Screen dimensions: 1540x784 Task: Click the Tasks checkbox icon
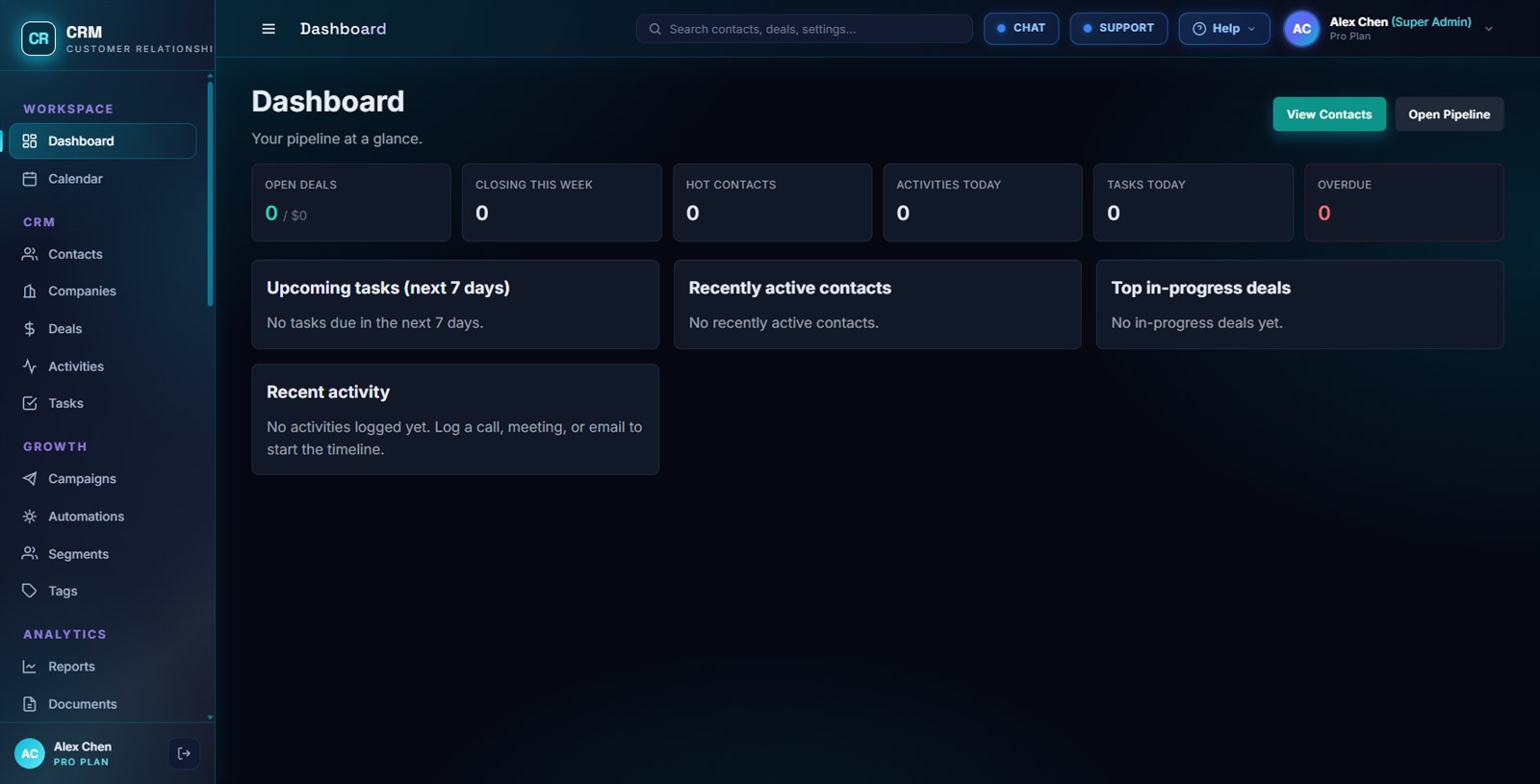(x=30, y=404)
